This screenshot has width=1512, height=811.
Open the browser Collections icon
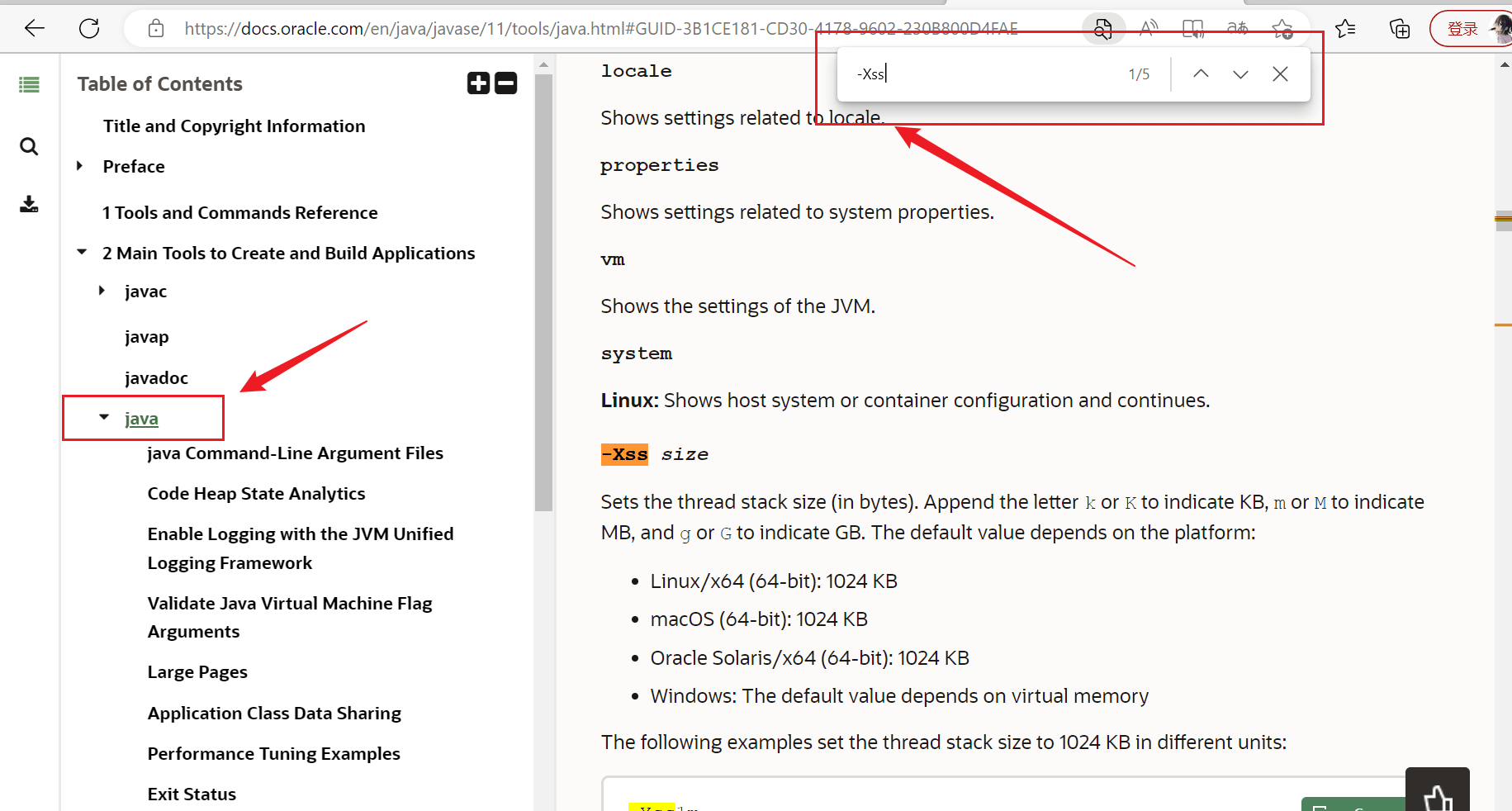1400,29
